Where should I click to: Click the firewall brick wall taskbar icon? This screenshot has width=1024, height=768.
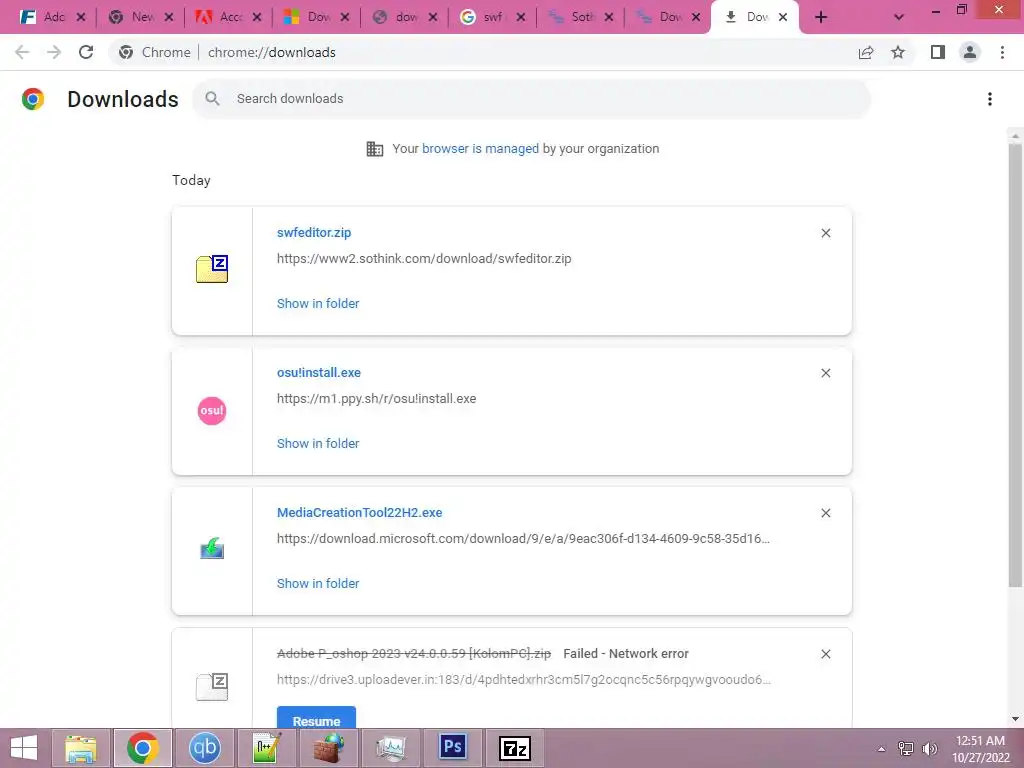coord(328,748)
